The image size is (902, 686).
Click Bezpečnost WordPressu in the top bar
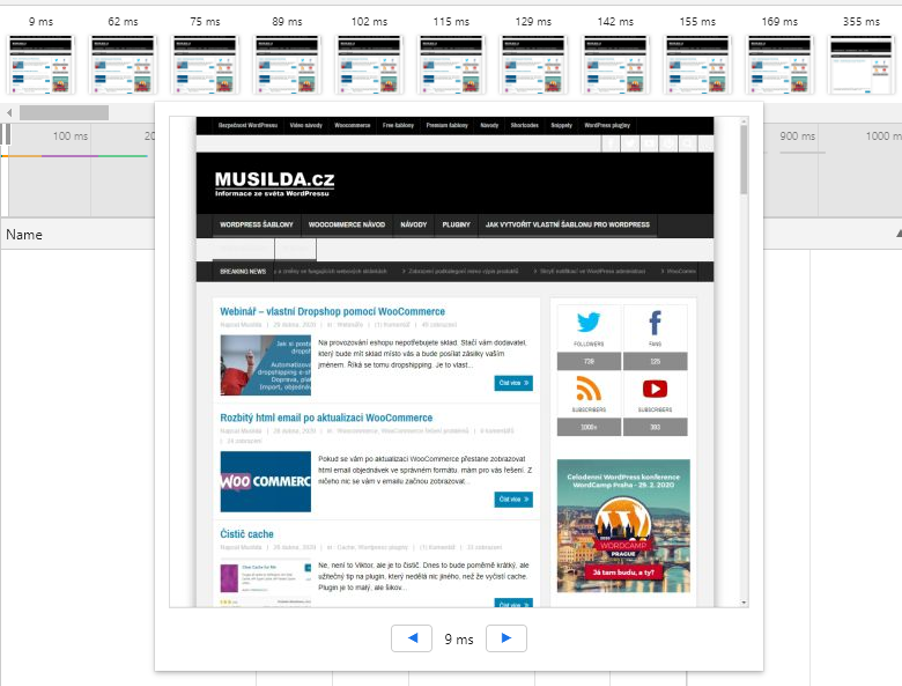coord(248,125)
